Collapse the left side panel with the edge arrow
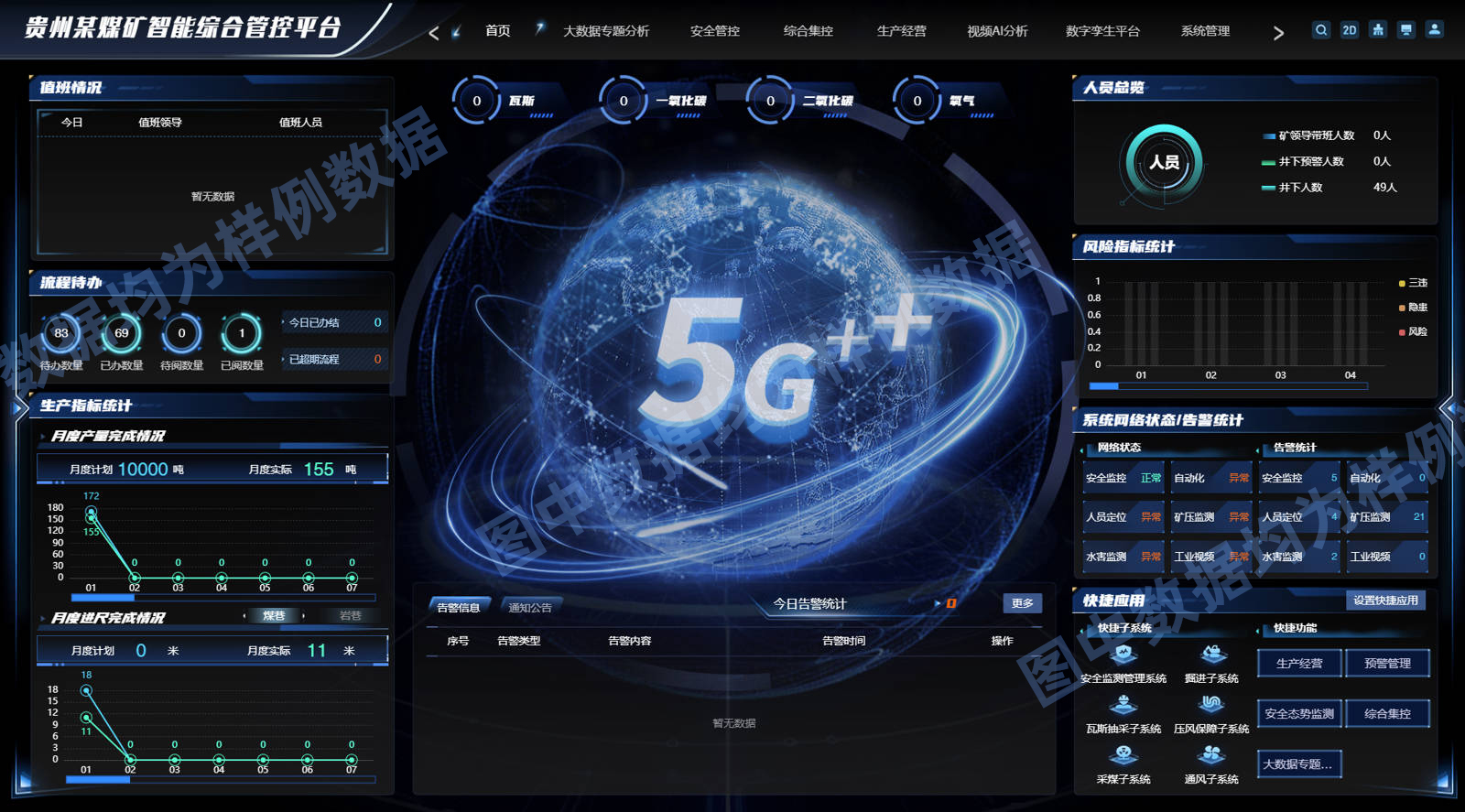 coord(17,407)
